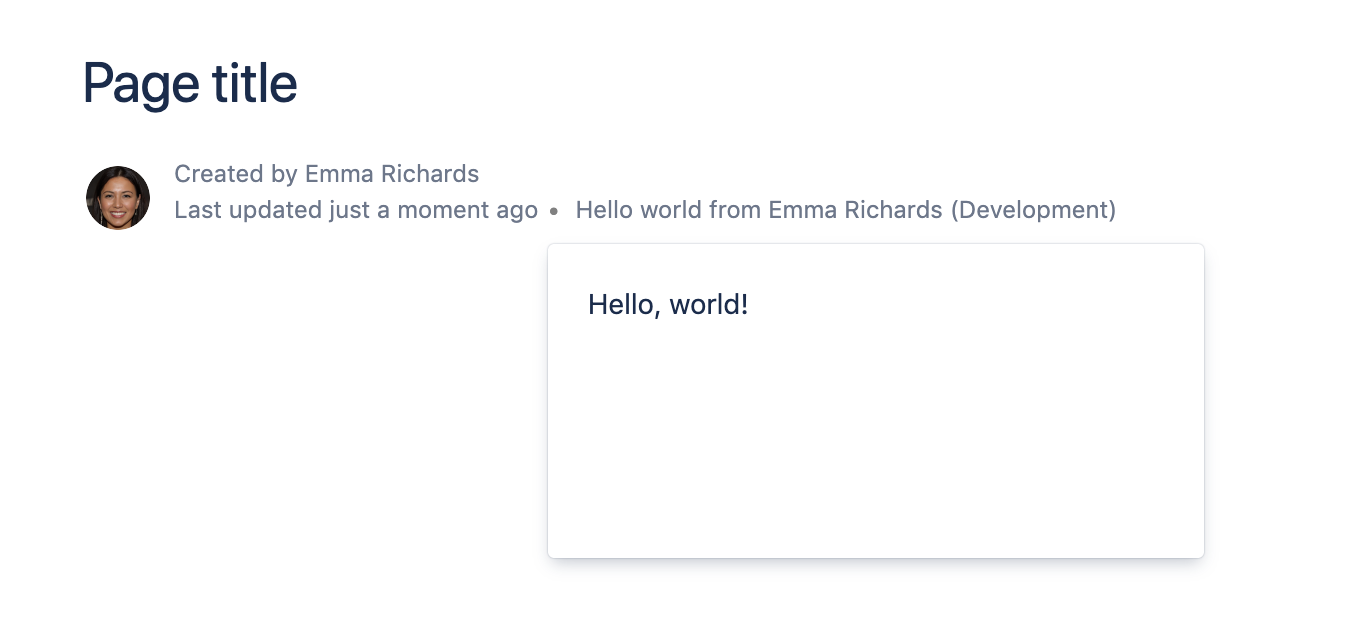The height and width of the screenshot is (632, 1358).
Task: Click the Hello, world! text in the card
Action: click(668, 304)
